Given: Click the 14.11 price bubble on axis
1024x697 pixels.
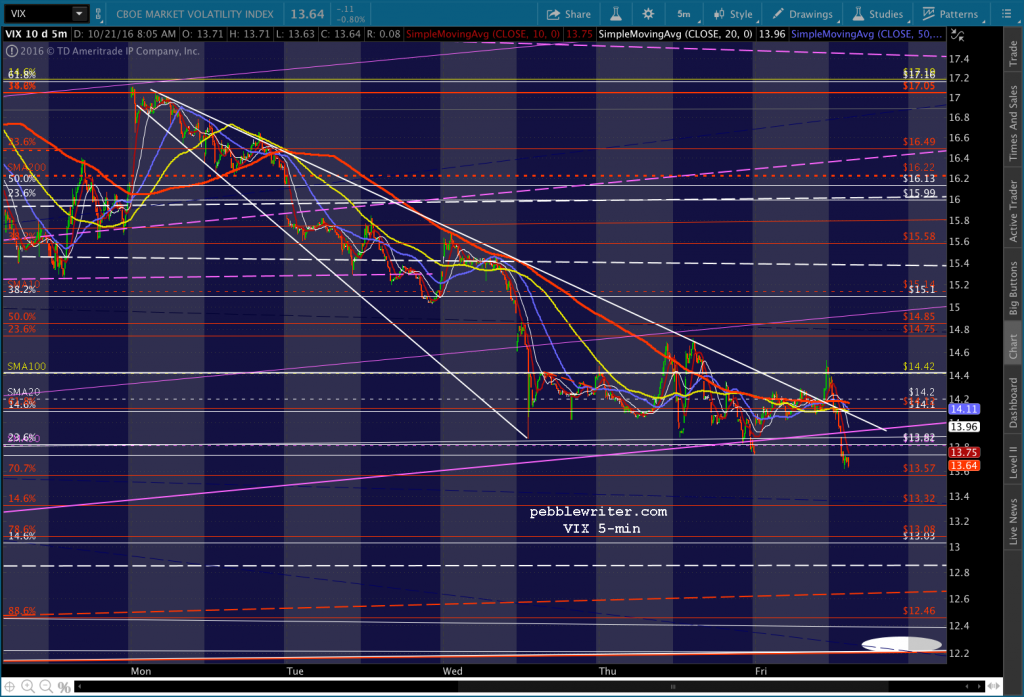Looking at the screenshot, I should coord(964,409).
